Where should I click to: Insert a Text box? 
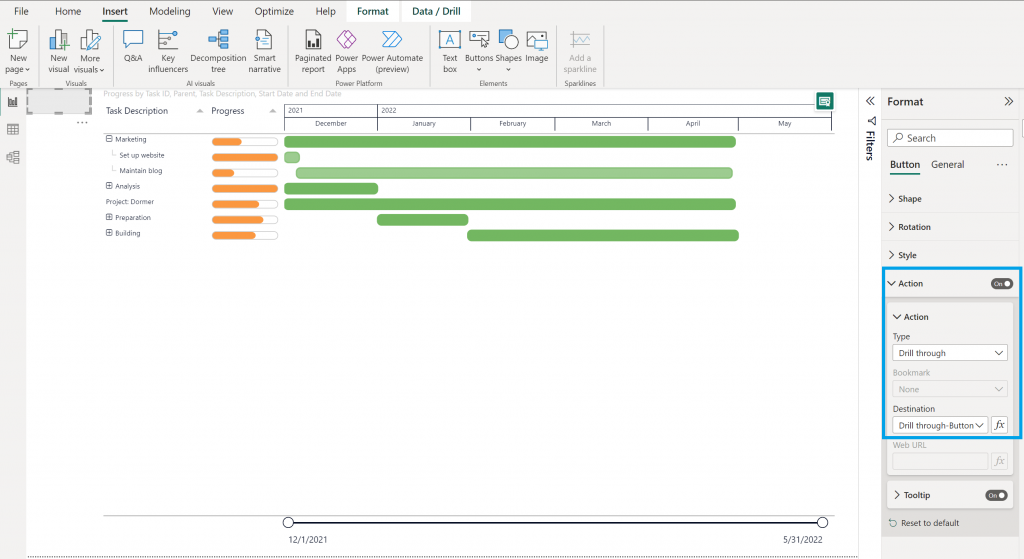click(x=450, y=51)
